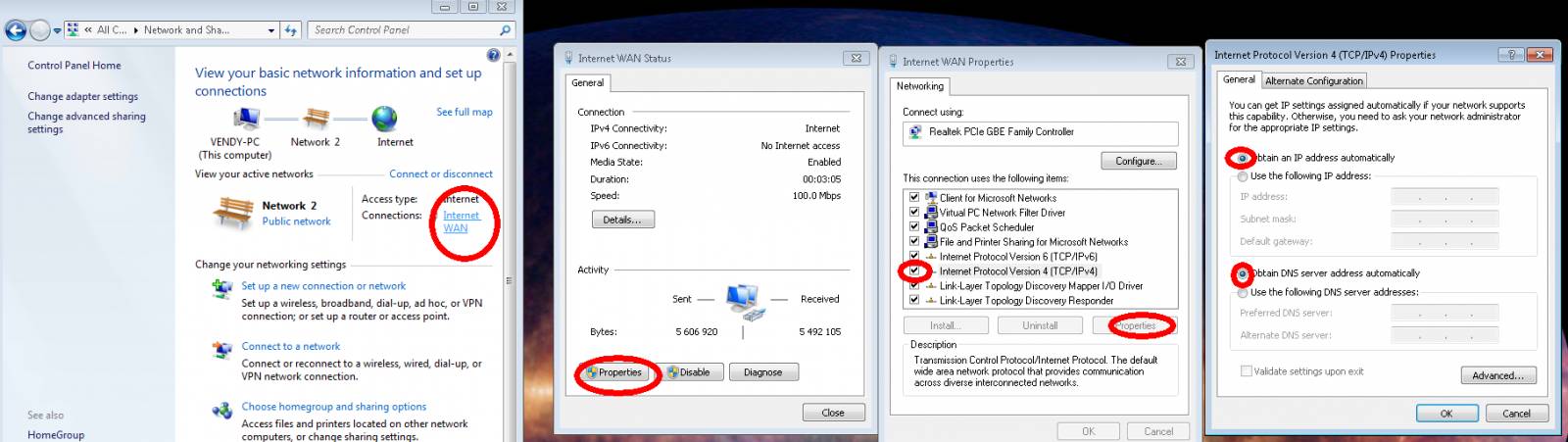Screen dimensions: 1568x442
Task: Expand the breadcrumb arrow before Network and Sha...
Action: [136, 30]
